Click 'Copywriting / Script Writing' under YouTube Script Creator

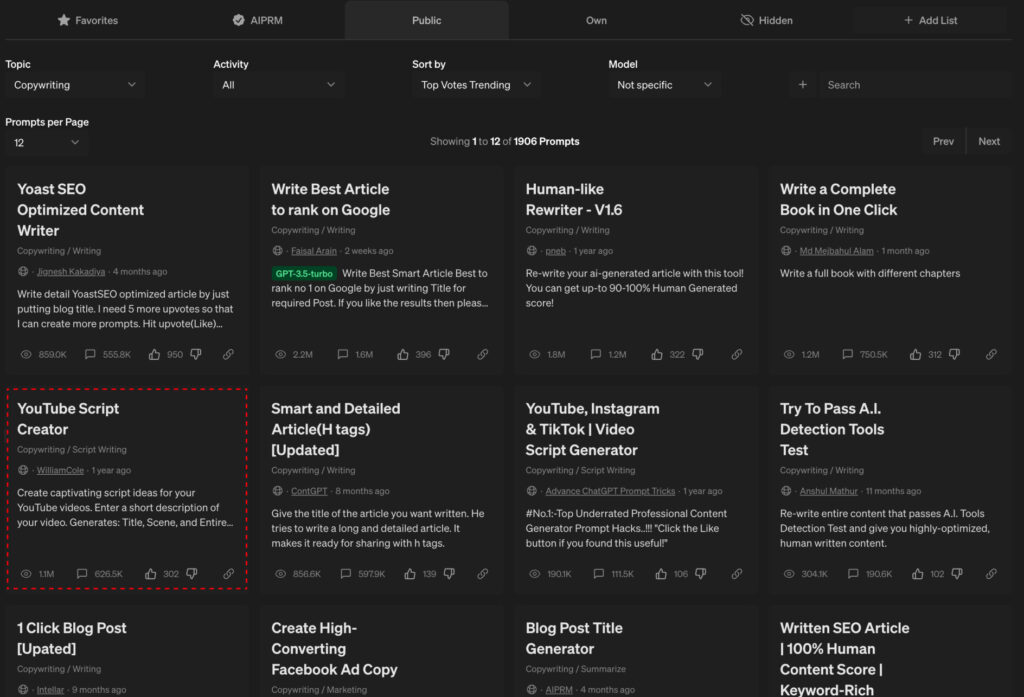click(x=72, y=449)
